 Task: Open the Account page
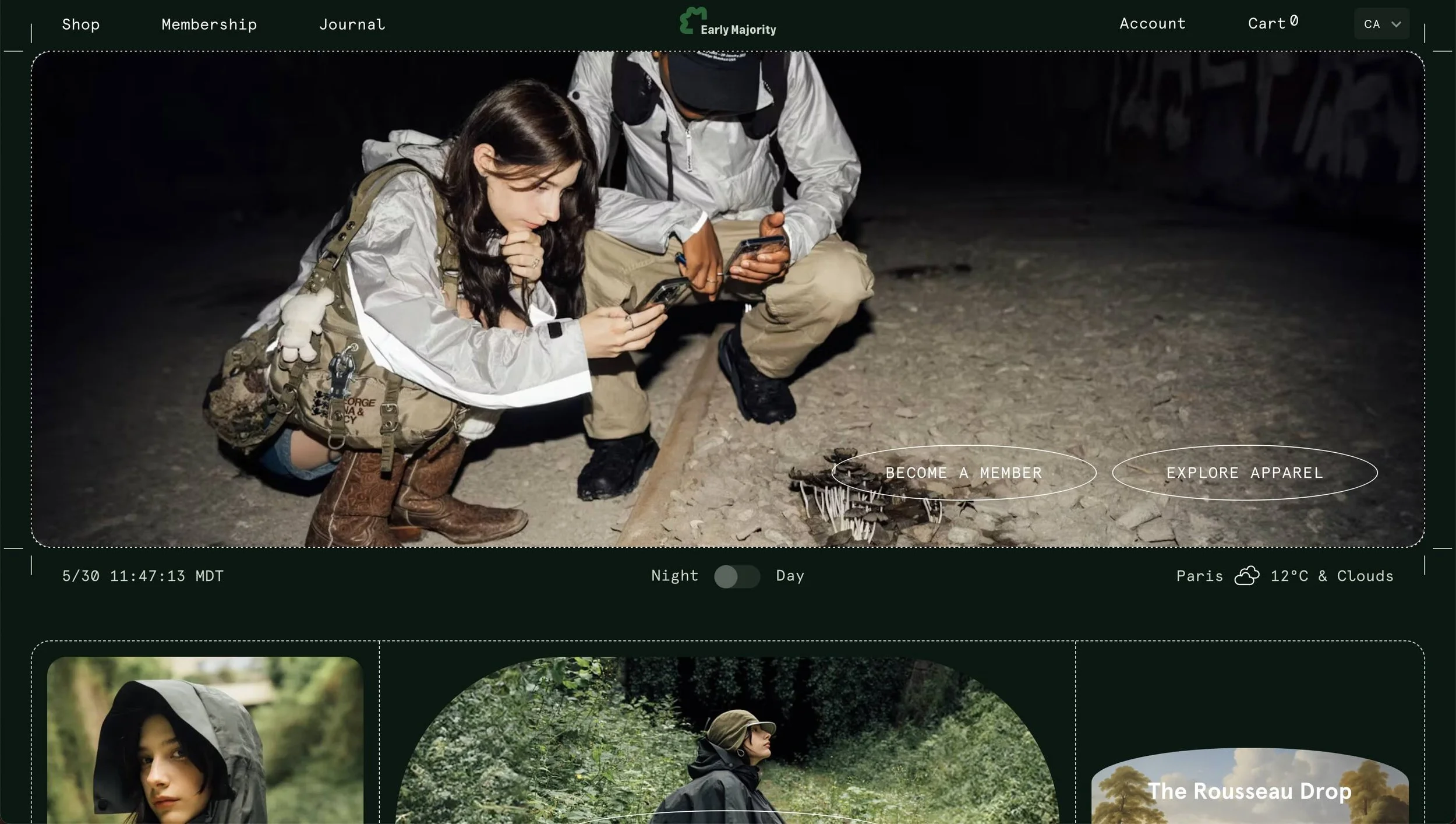pyautogui.click(x=1152, y=24)
